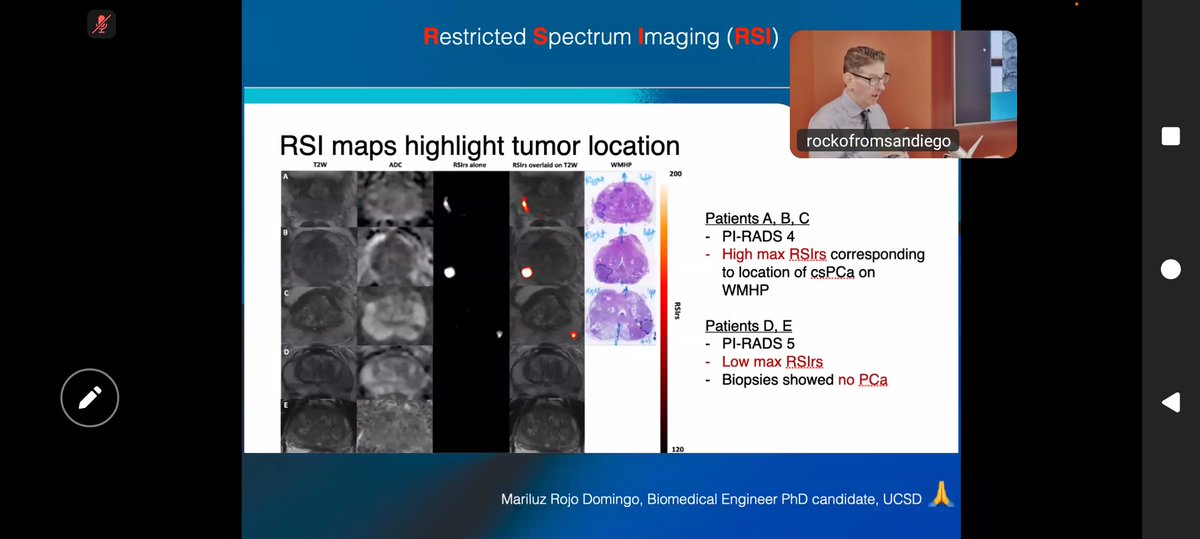This screenshot has width=1200, height=539.
Task: Click the patient A histopathology image
Action: (622, 197)
